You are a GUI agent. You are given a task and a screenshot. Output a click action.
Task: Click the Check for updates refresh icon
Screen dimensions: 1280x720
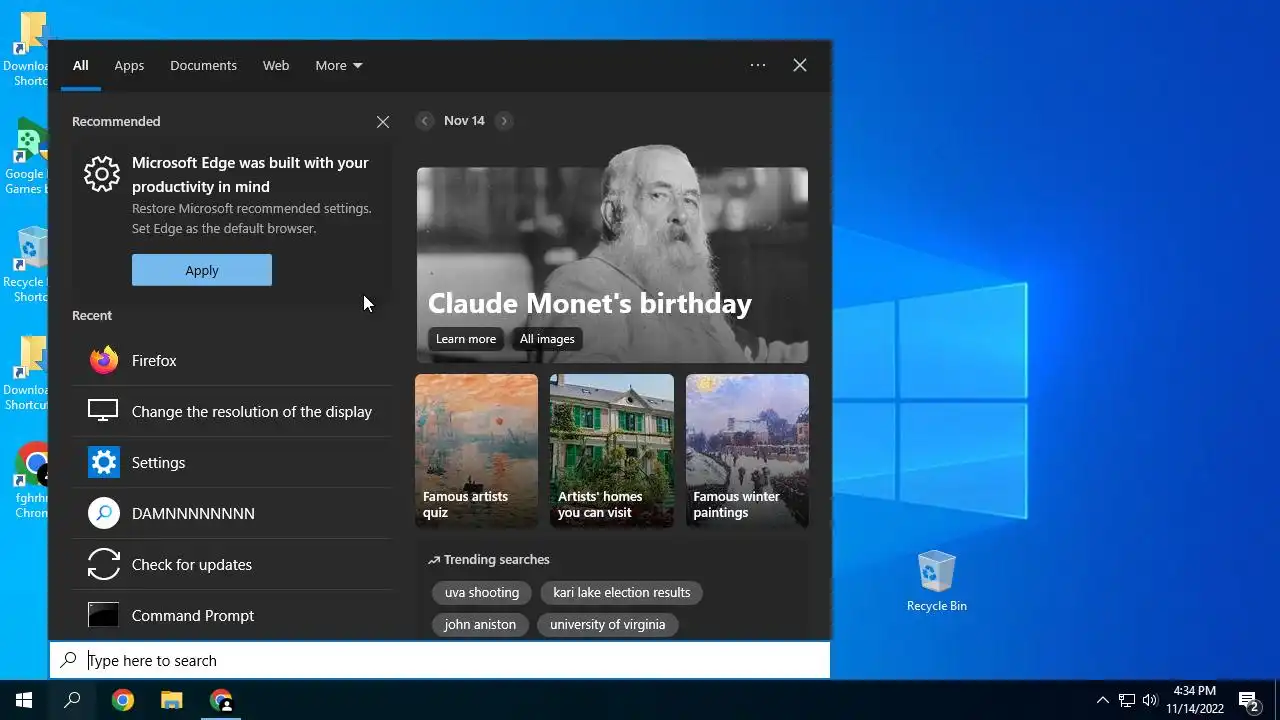point(103,564)
